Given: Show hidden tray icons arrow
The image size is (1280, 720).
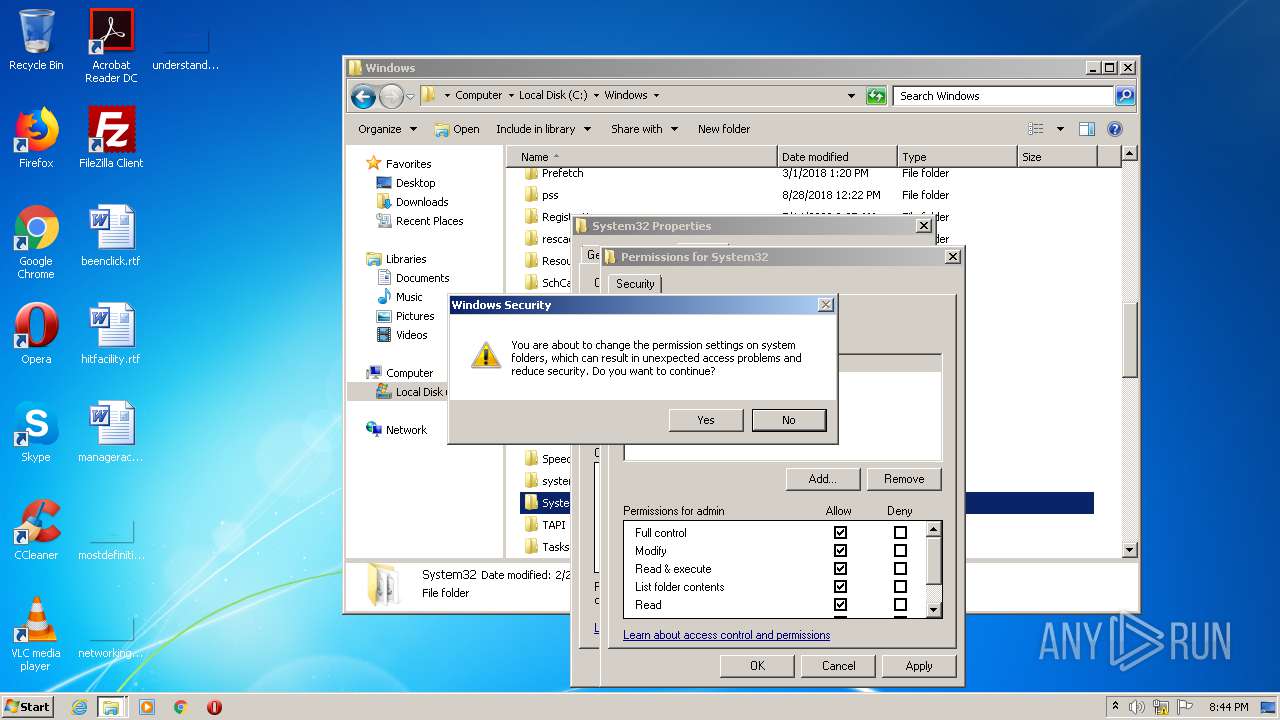Looking at the screenshot, I should (x=1115, y=707).
